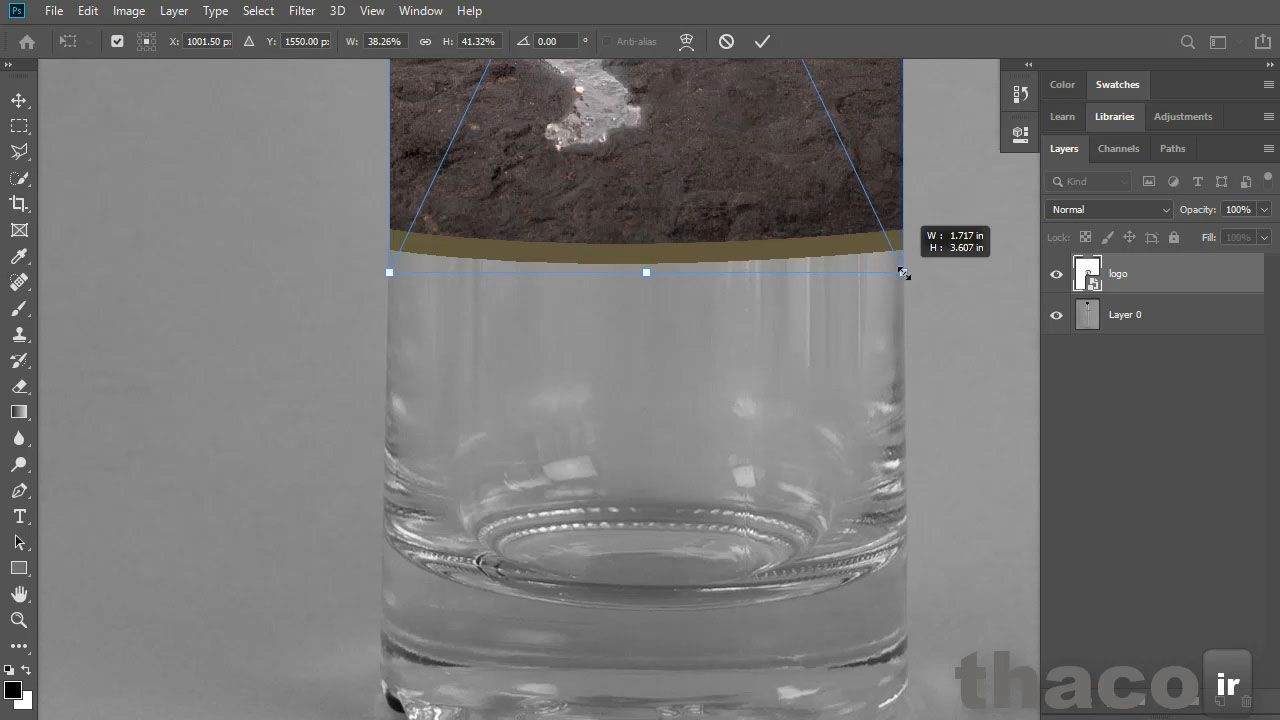This screenshot has width=1280, height=720.
Task: Click the Share icon in options bar
Action: [x=1262, y=42]
